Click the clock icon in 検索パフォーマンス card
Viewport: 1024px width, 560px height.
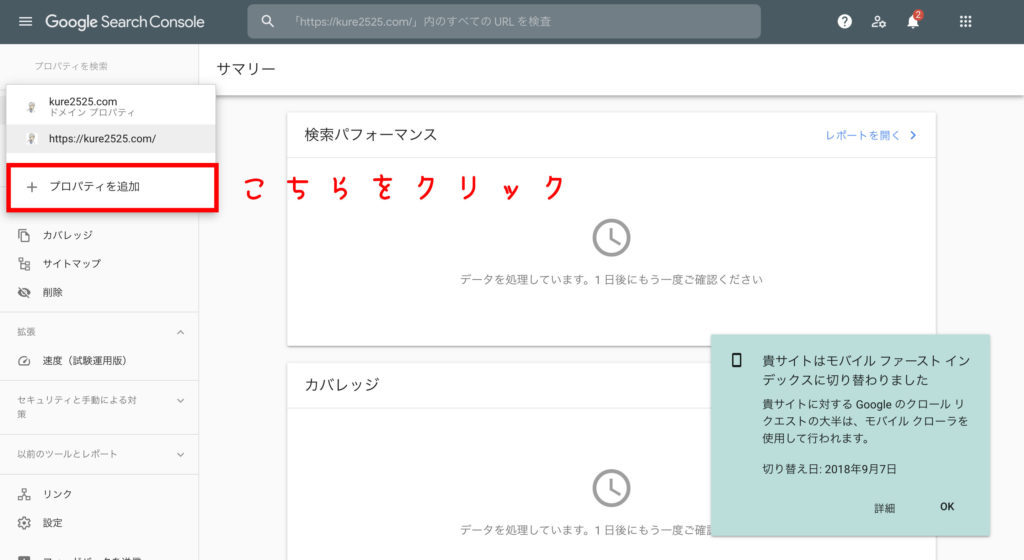[x=611, y=238]
